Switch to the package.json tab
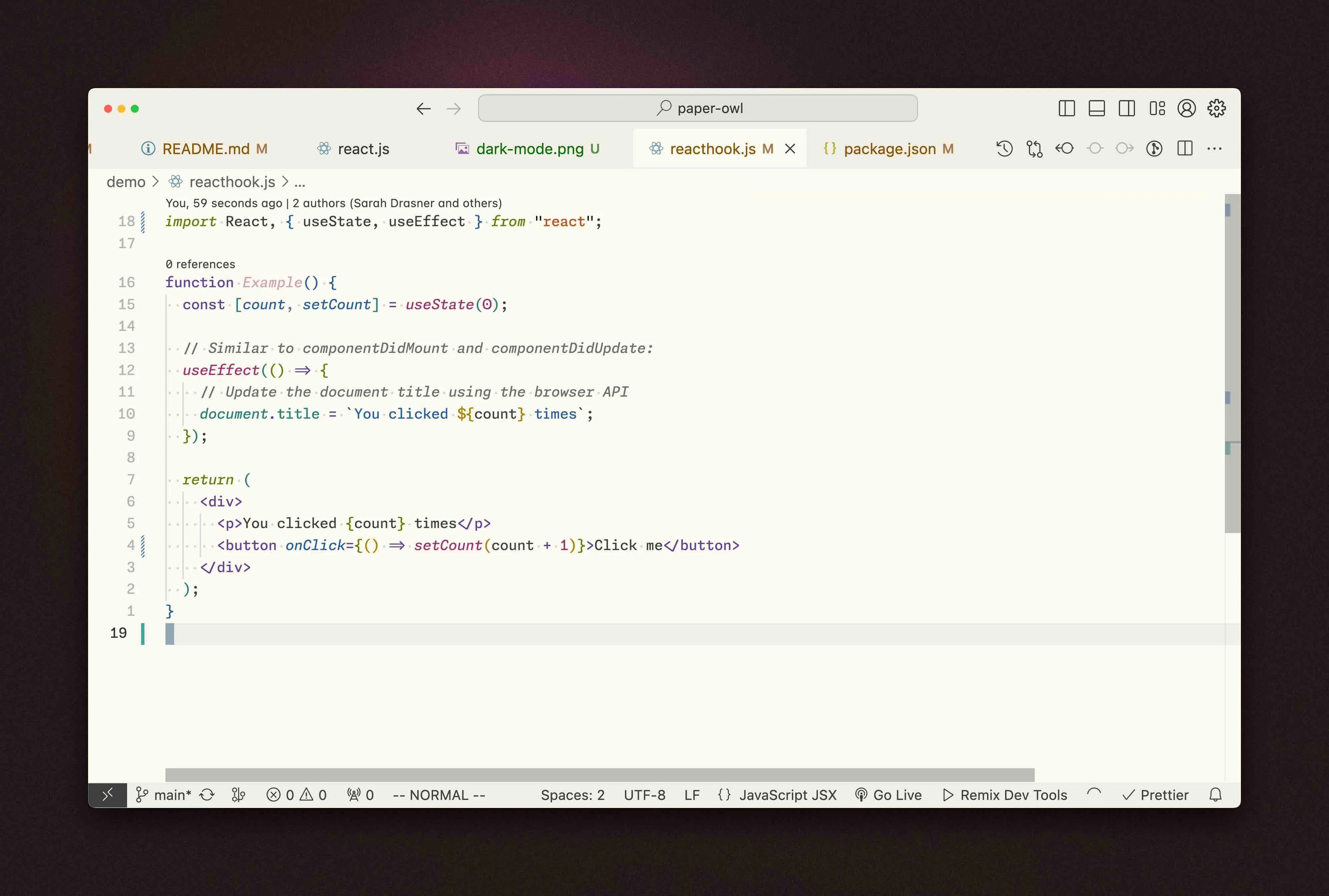This screenshot has height=896, width=1329. (889, 148)
